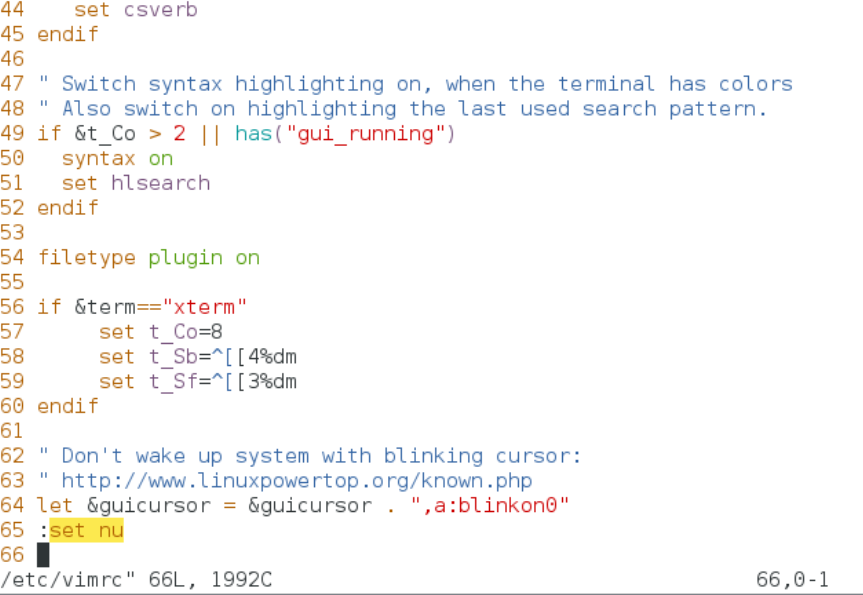The width and height of the screenshot is (863, 595).
Task: Click 'endif' on line 52
Action: tap(68, 208)
